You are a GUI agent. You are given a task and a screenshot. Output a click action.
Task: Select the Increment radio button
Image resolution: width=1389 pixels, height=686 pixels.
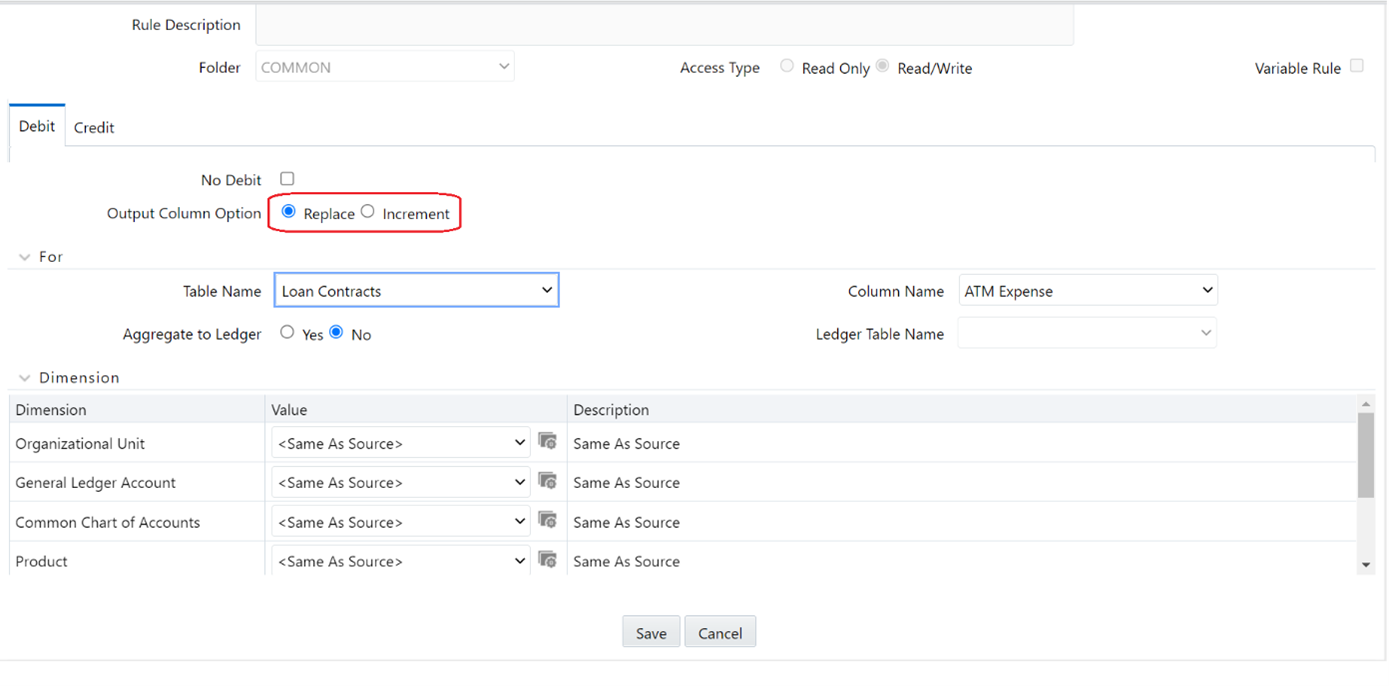(367, 212)
